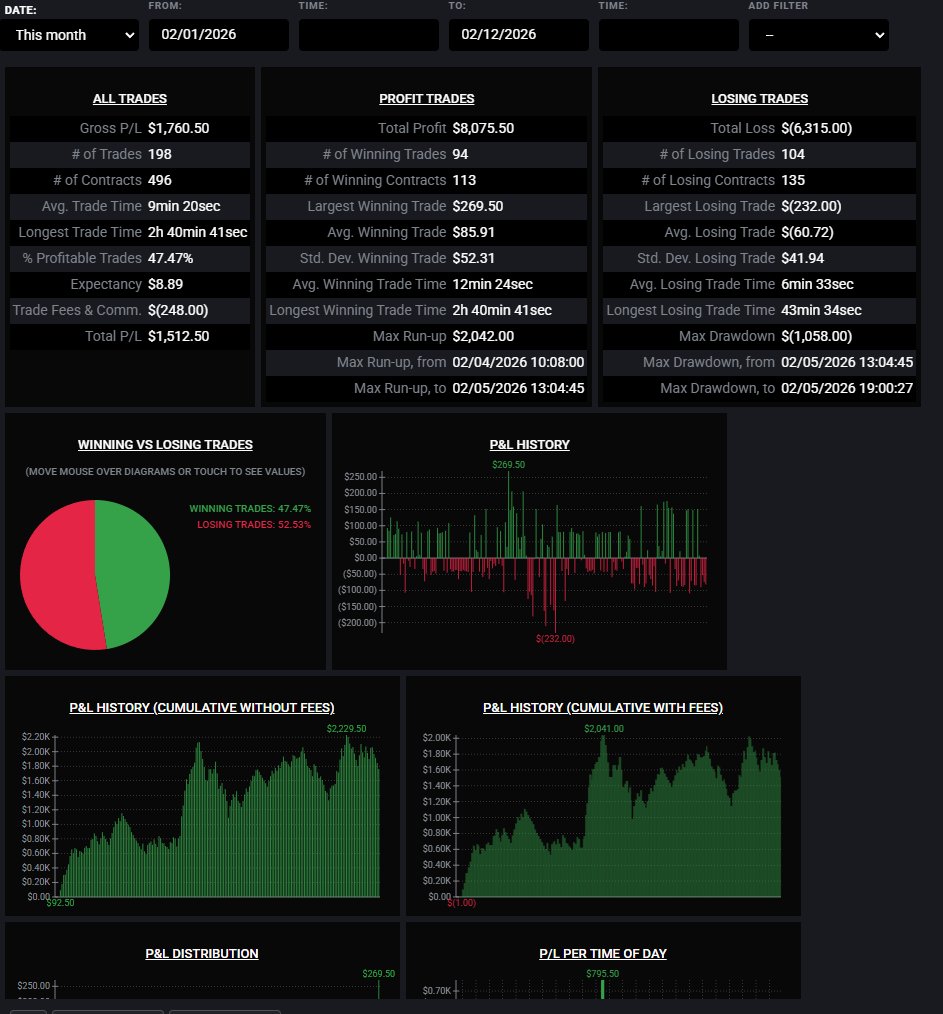This screenshot has height=1014, width=943.
Task: Click the # of Losing Contracts value 135
Action: click(x=793, y=180)
